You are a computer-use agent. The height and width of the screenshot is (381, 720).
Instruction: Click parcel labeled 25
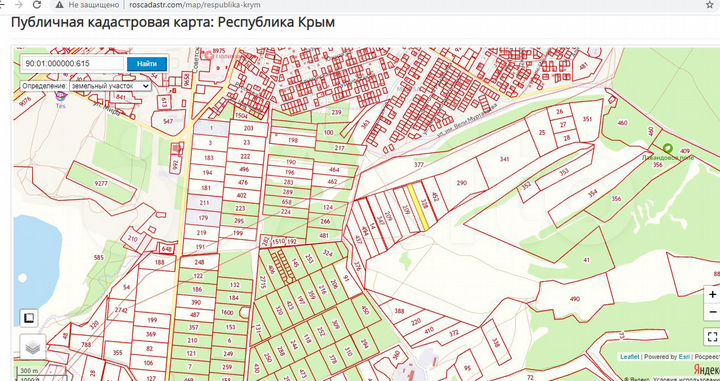541,133
